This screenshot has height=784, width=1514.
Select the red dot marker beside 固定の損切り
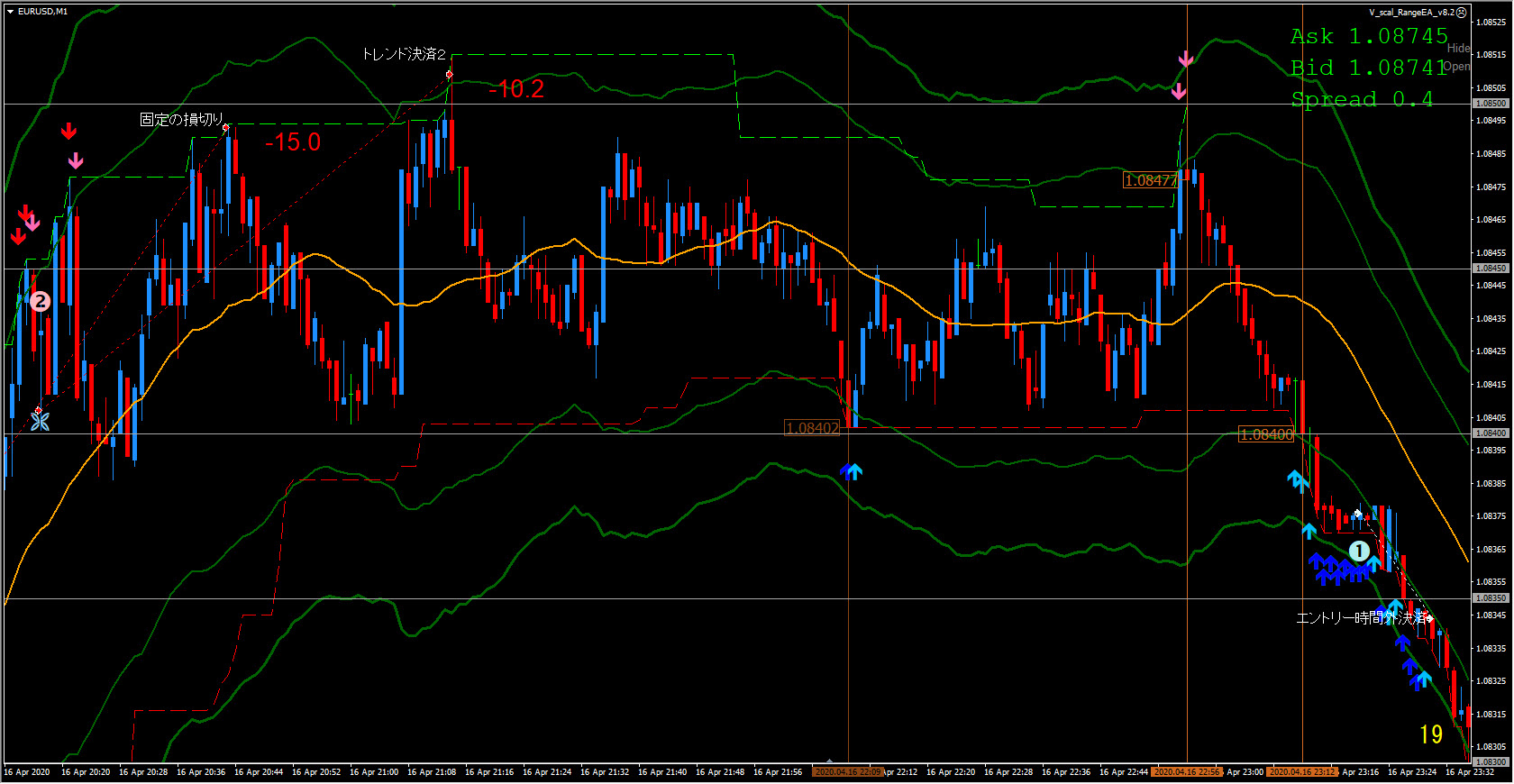226,128
